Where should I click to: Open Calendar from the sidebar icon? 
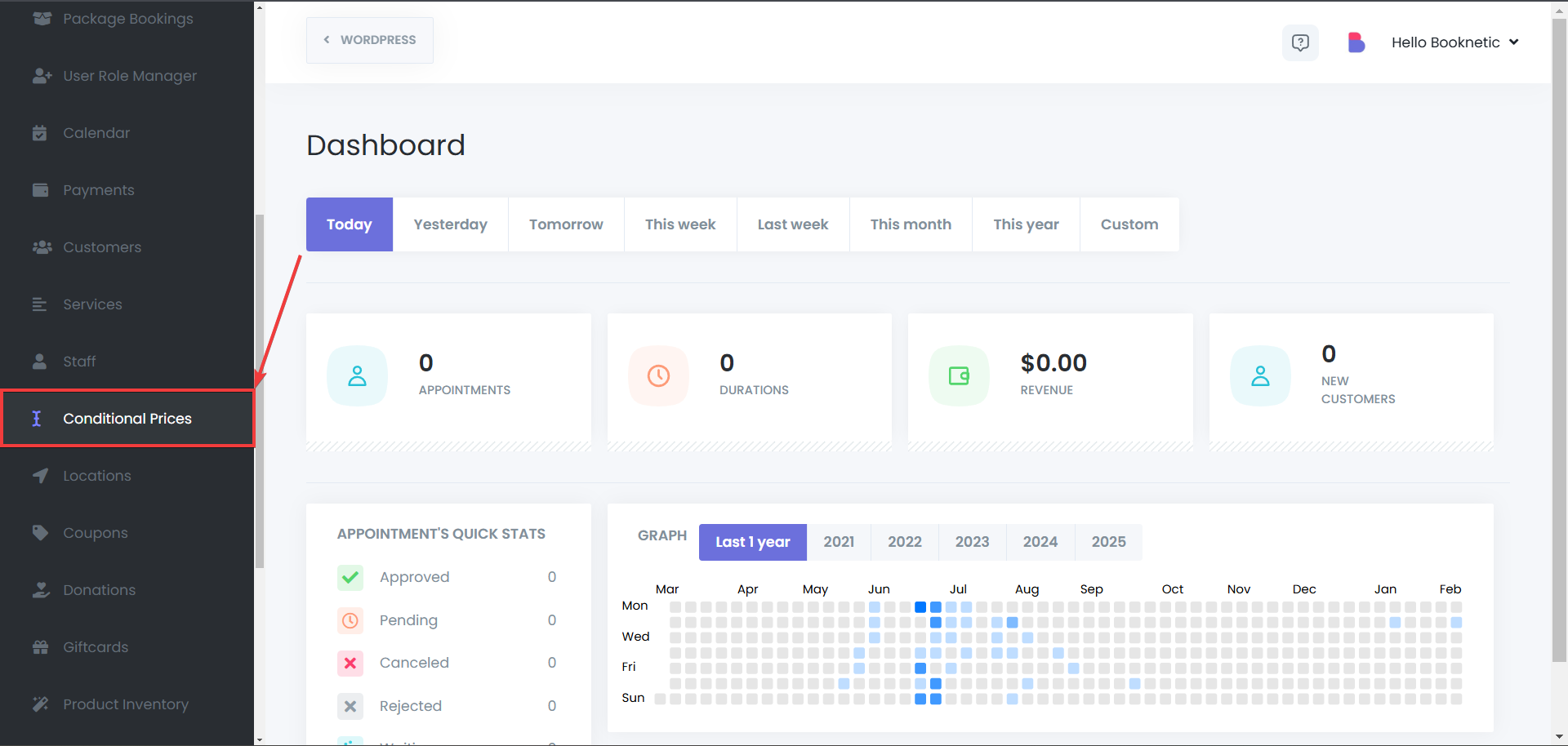click(40, 133)
